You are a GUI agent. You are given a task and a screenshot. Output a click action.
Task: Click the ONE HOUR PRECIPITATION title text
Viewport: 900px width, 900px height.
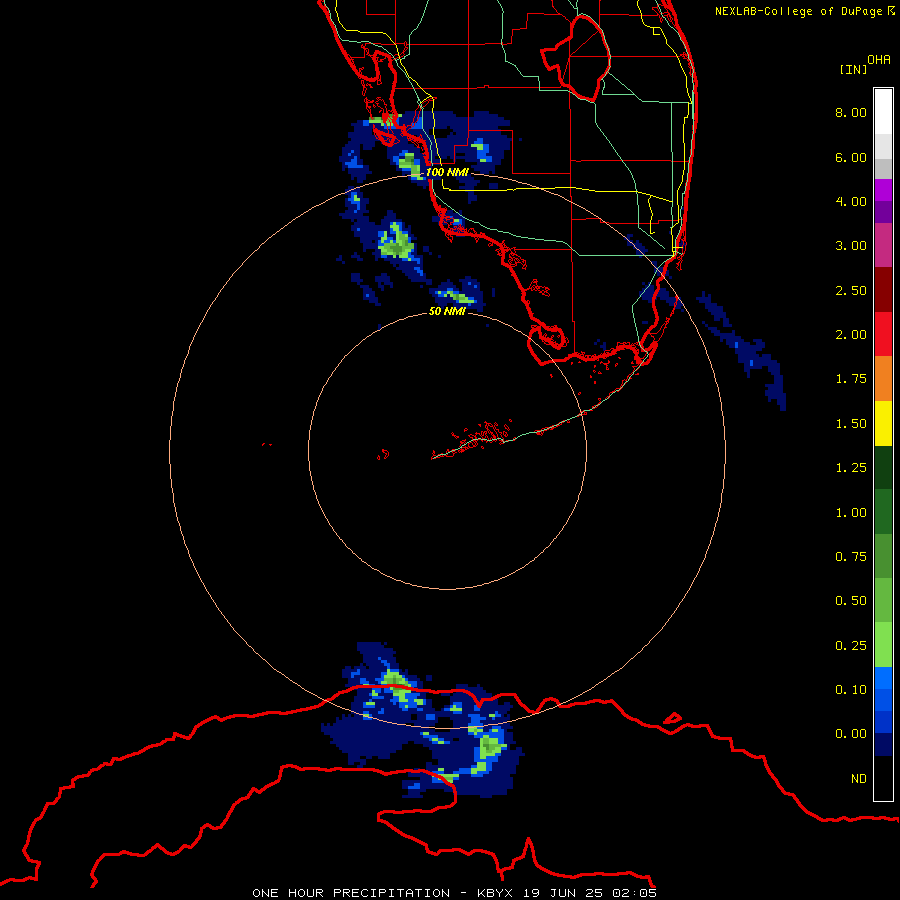[351, 893]
